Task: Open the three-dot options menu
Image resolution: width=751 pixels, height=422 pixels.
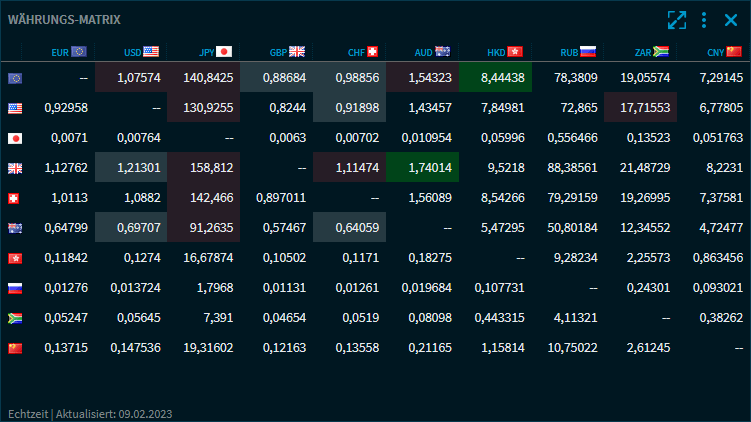Action: point(704,20)
